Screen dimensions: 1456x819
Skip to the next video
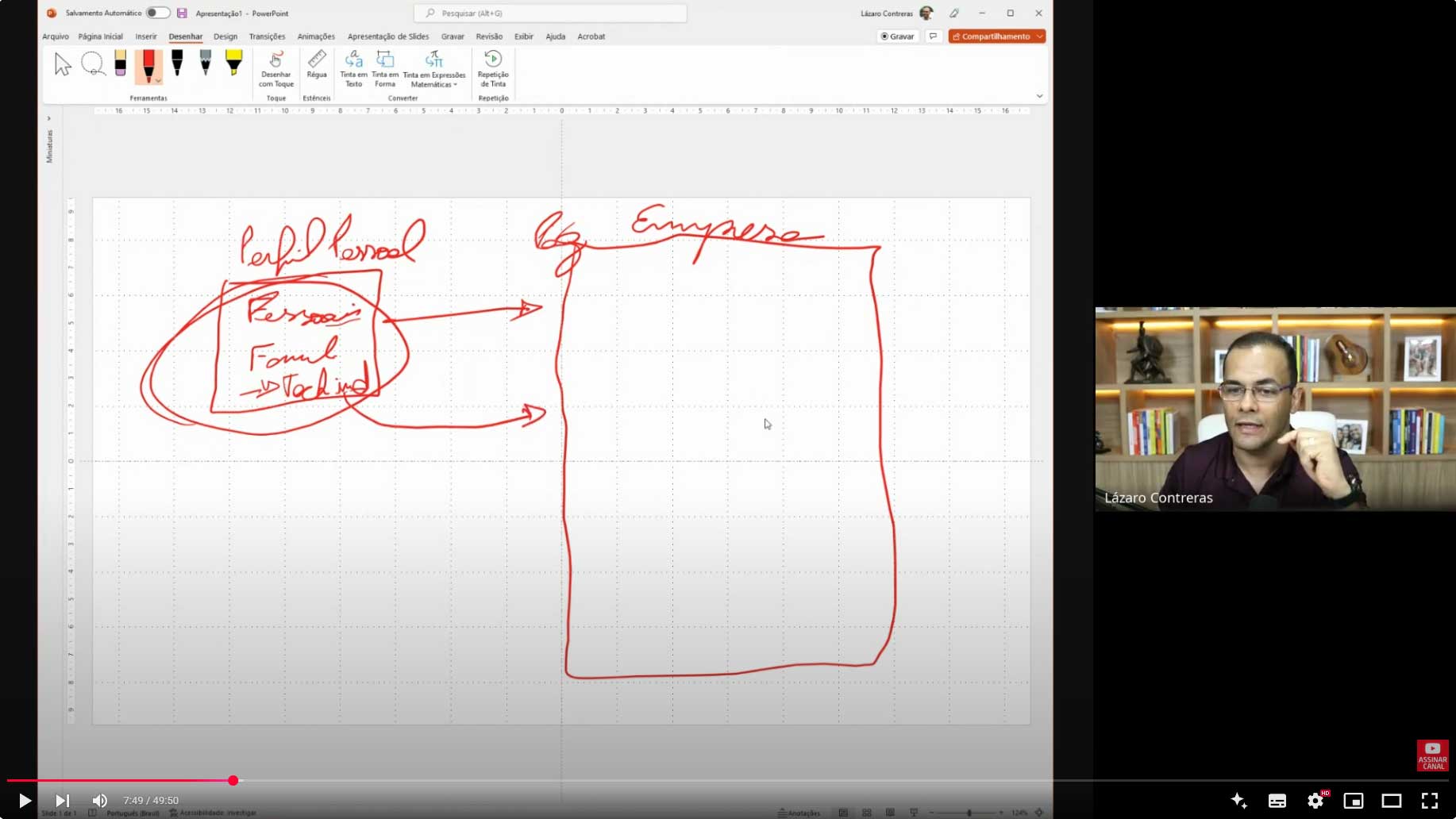[63, 801]
